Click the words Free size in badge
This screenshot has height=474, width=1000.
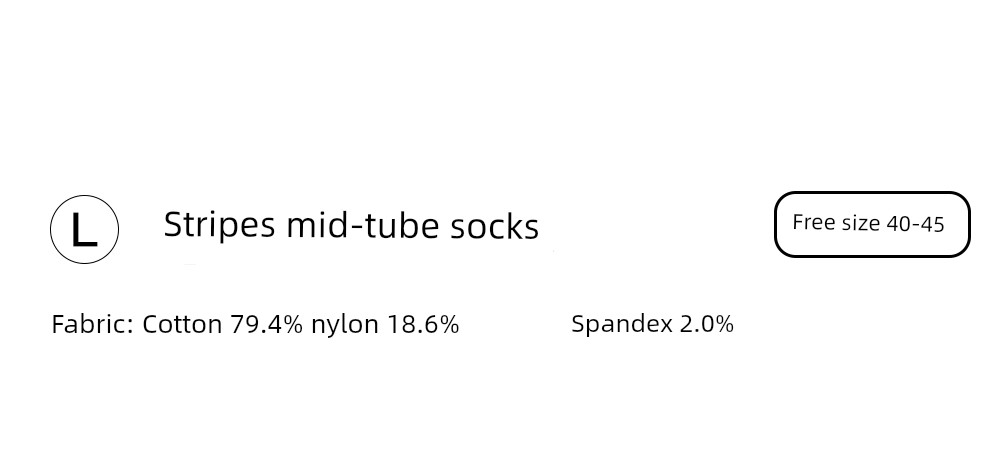click(x=836, y=223)
